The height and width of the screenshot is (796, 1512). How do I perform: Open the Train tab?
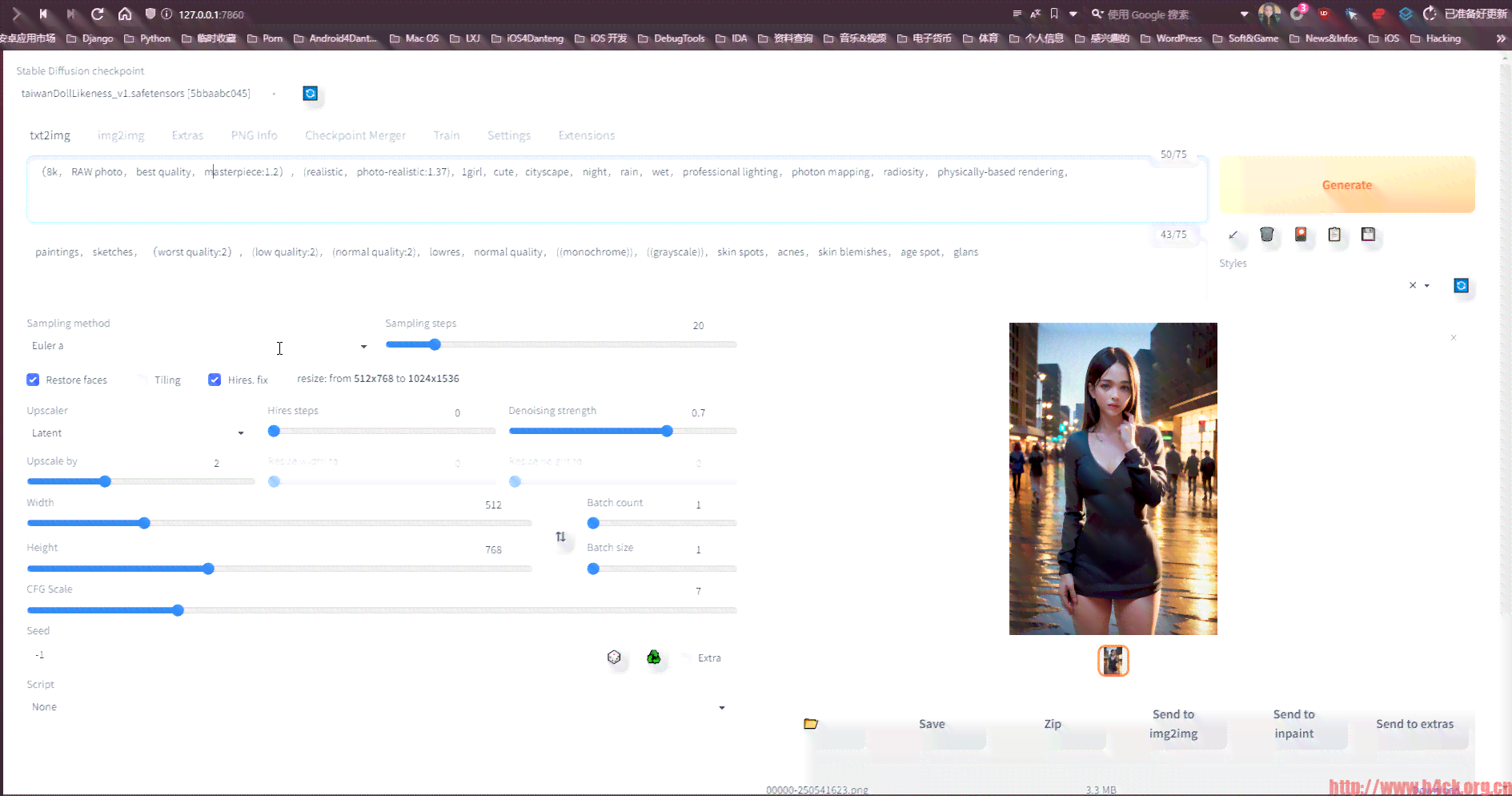pos(447,135)
